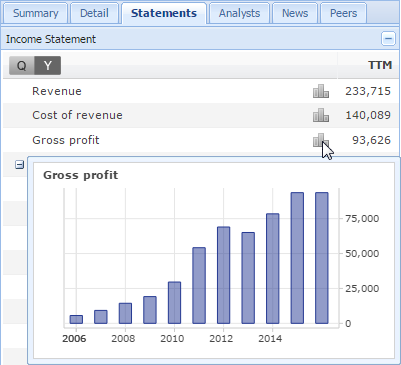Switch to the Peers tab
The height and width of the screenshot is (365, 401).
[x=343, y=13]
